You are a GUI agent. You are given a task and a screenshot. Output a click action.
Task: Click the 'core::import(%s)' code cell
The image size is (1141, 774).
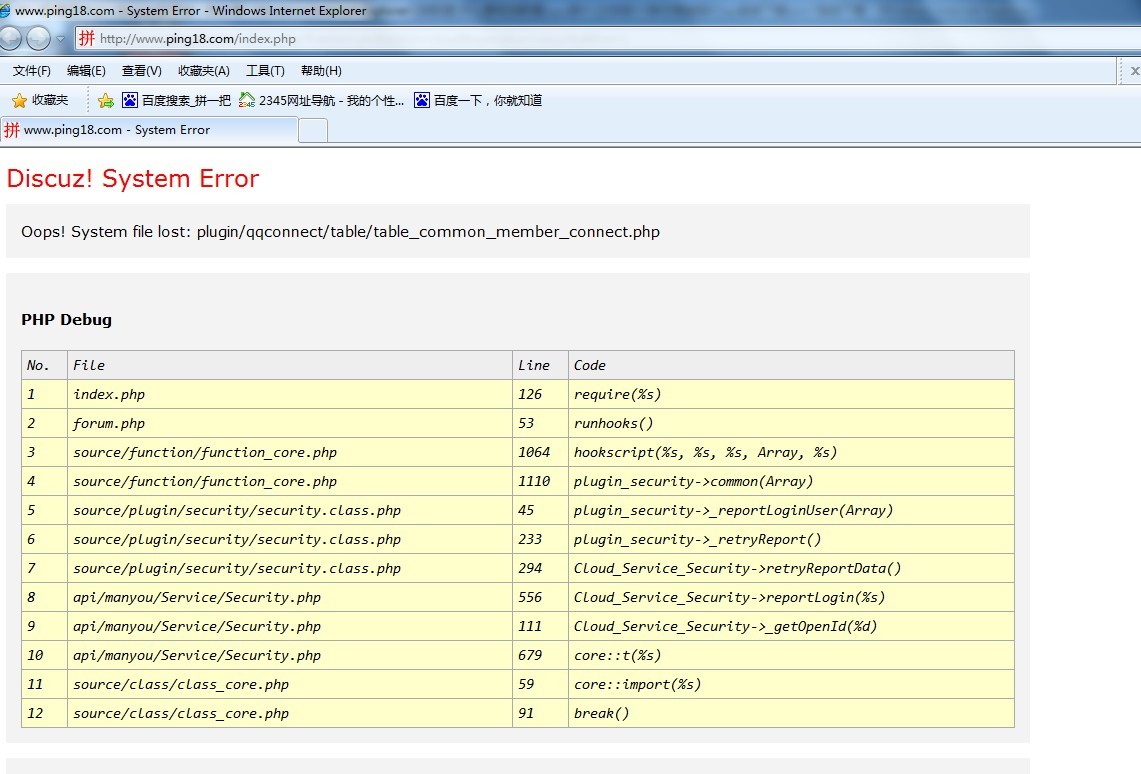(791, 685)
